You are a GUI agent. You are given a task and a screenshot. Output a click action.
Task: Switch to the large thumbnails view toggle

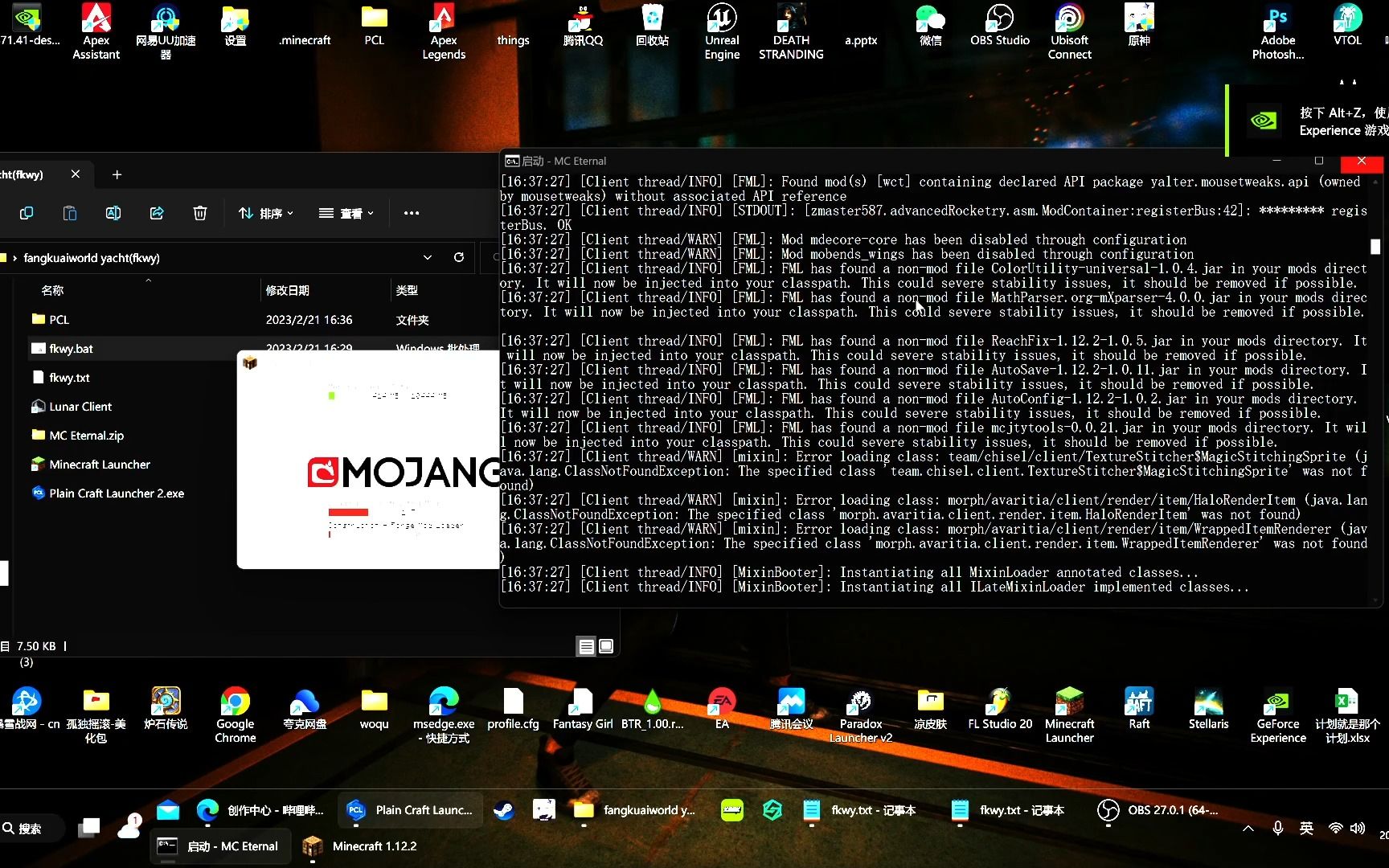coord(607,646)
